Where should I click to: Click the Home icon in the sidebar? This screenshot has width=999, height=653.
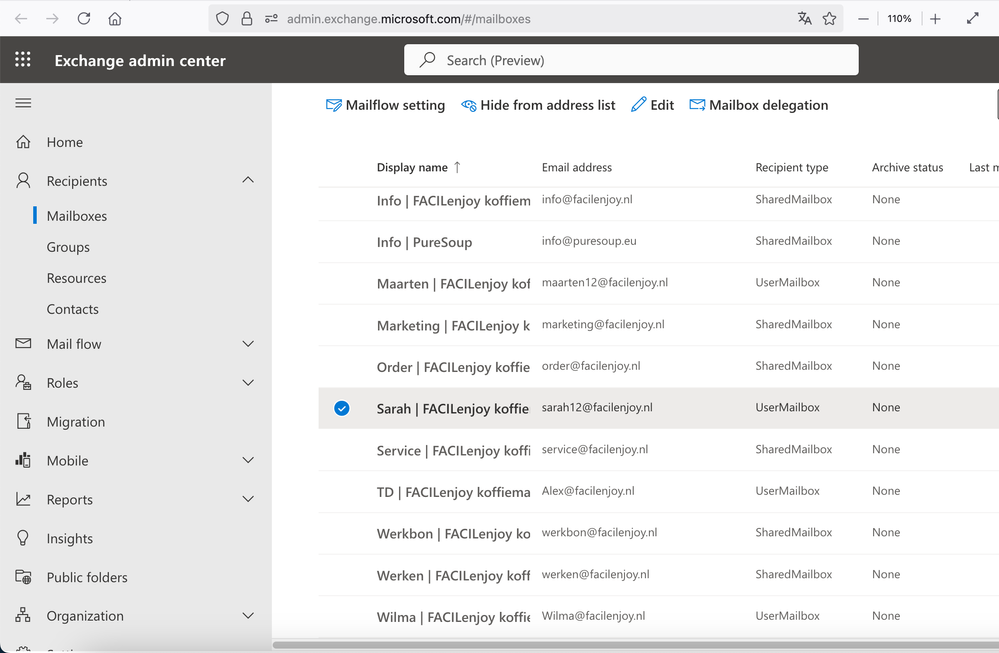24,142
